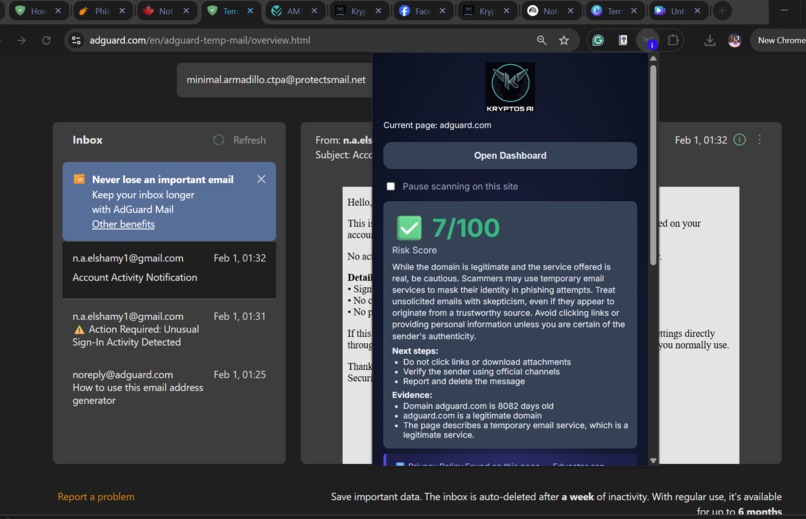Click the Grammarly extension icon
Viewport: 806px width, 519px height.
(x=598, y=40)
